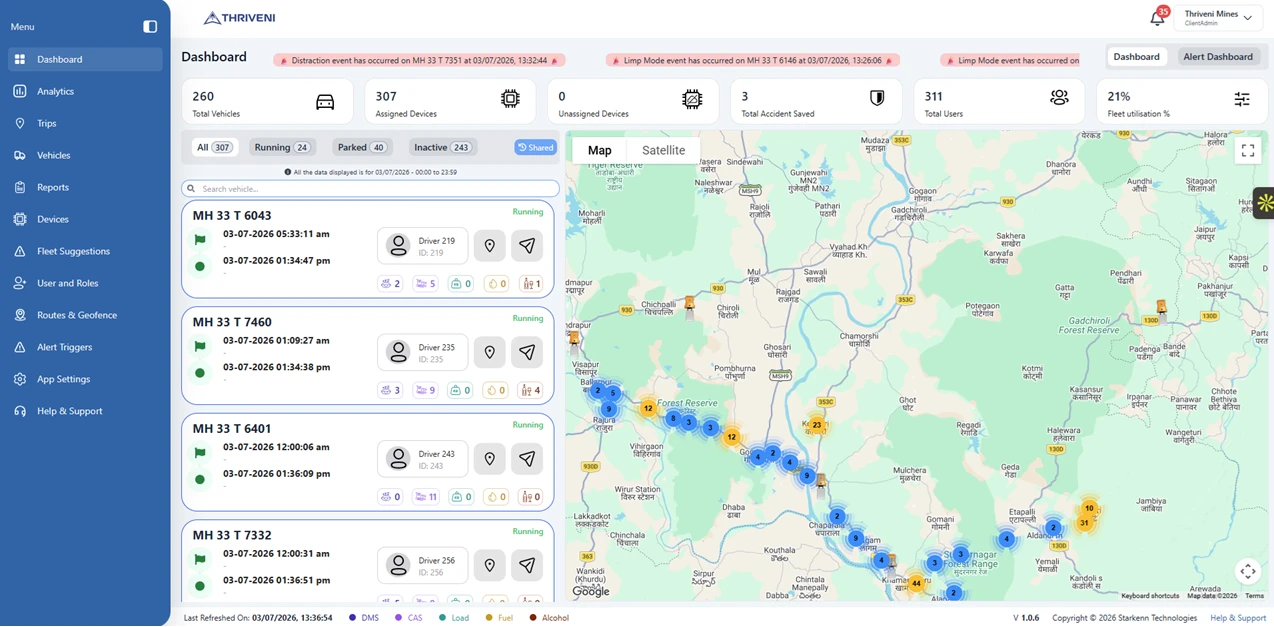Open Driver 219 profile button
The width and height of the screenshot is (1274, 627).
pos(423,245)
